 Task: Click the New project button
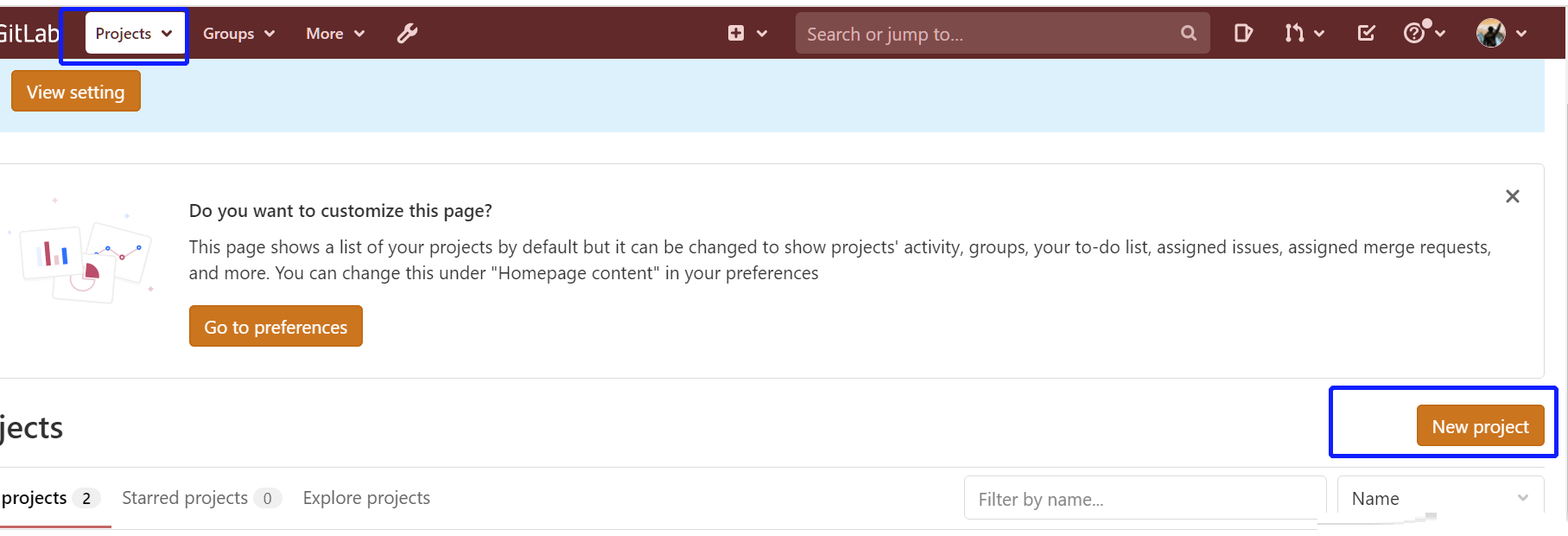point(1480,425)
